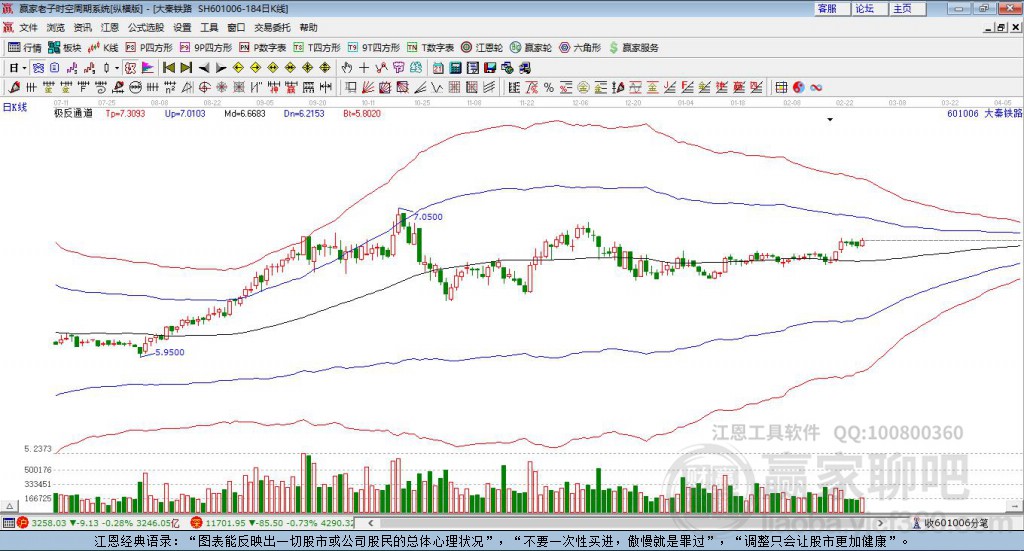Screen dimensions: 1024x551
Task: Click the 7.0500 high price marker
Action: pos(428,217)
